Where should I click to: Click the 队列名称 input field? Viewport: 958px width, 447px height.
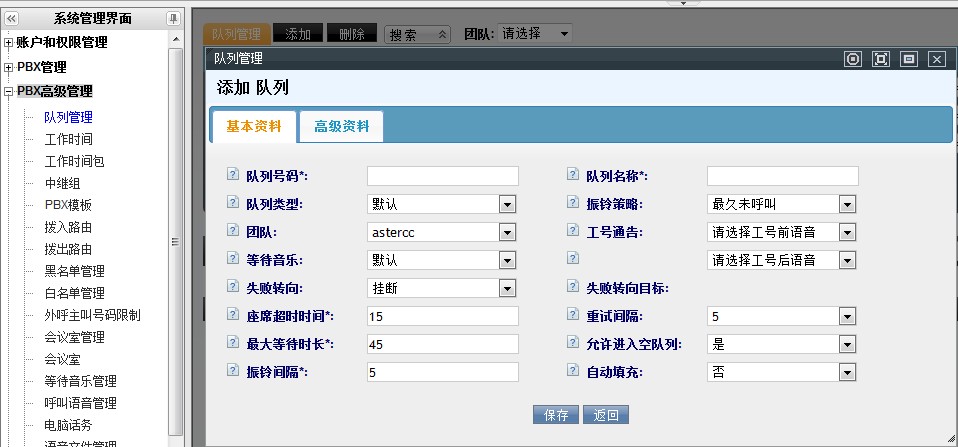[x=782, y=176]
